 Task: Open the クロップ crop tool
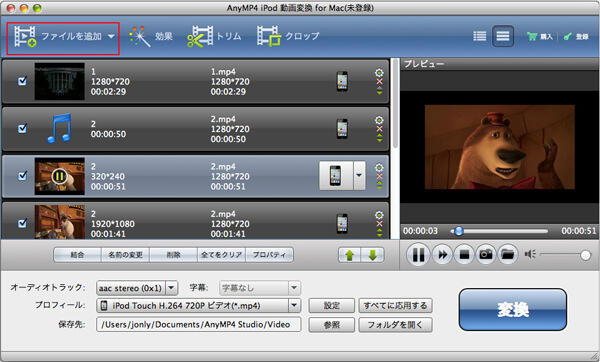[x=288, y=36]
